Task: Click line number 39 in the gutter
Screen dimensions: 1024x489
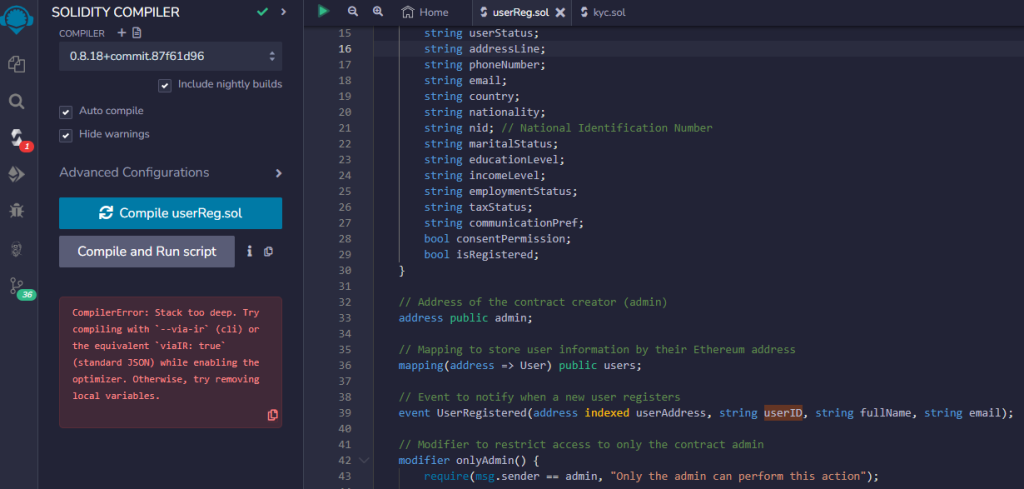Action: (345, 413)
